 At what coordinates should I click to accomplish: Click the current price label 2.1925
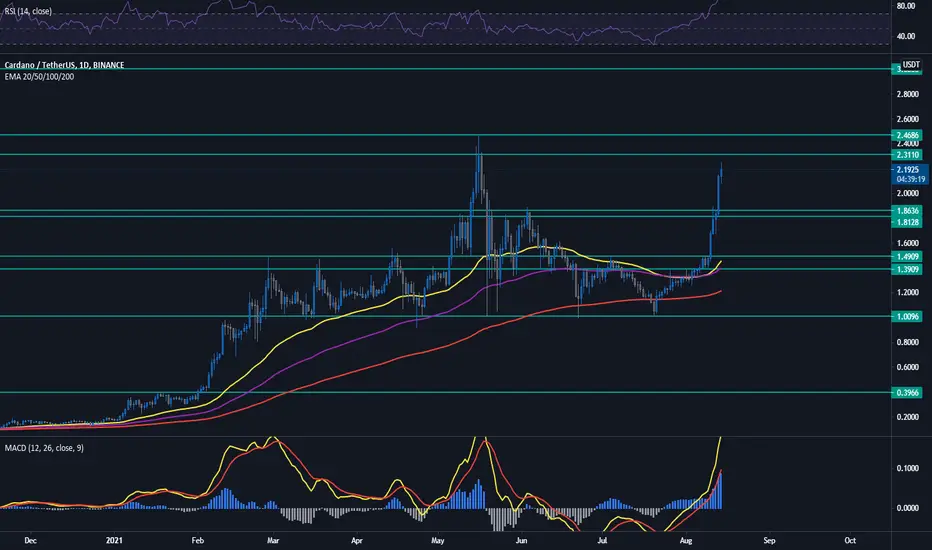(x=908, y=169)
